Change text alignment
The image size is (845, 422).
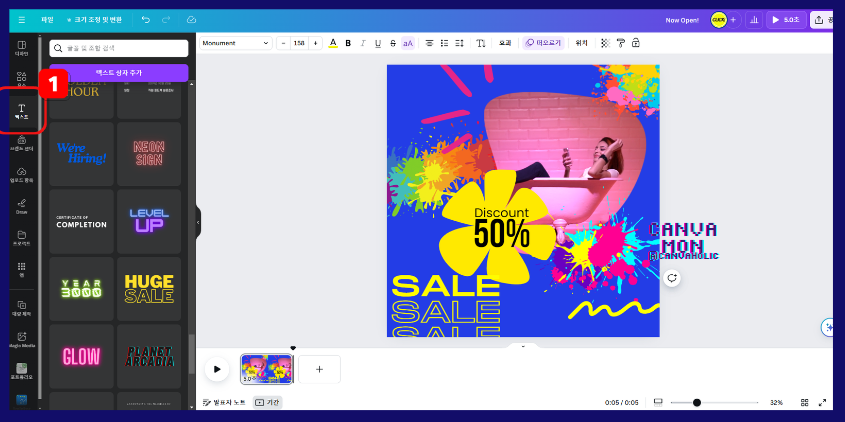[x=430, y=43]
